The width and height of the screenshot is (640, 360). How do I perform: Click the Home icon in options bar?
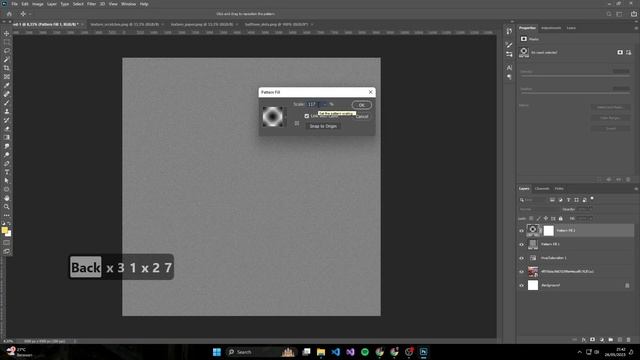coord(9,14)
